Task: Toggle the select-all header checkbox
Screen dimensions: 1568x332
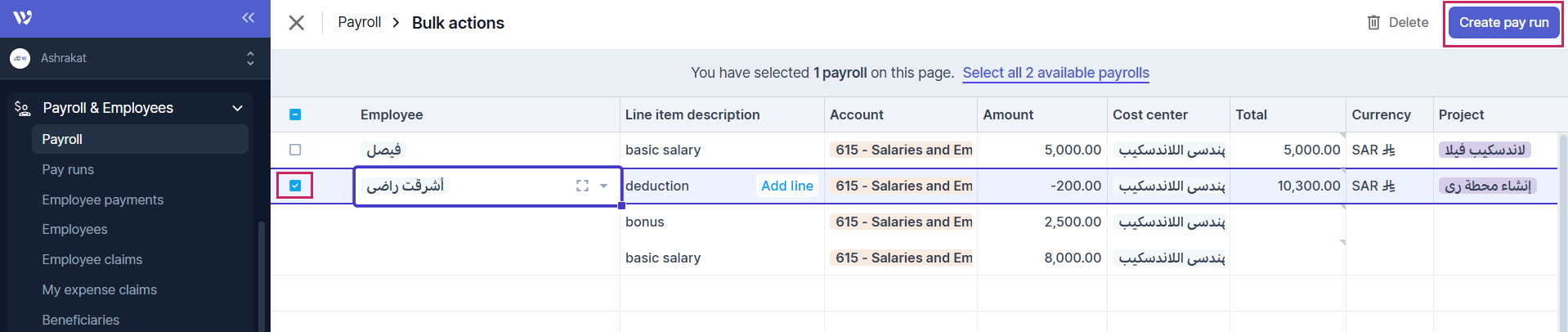Action: coord(295,114)
